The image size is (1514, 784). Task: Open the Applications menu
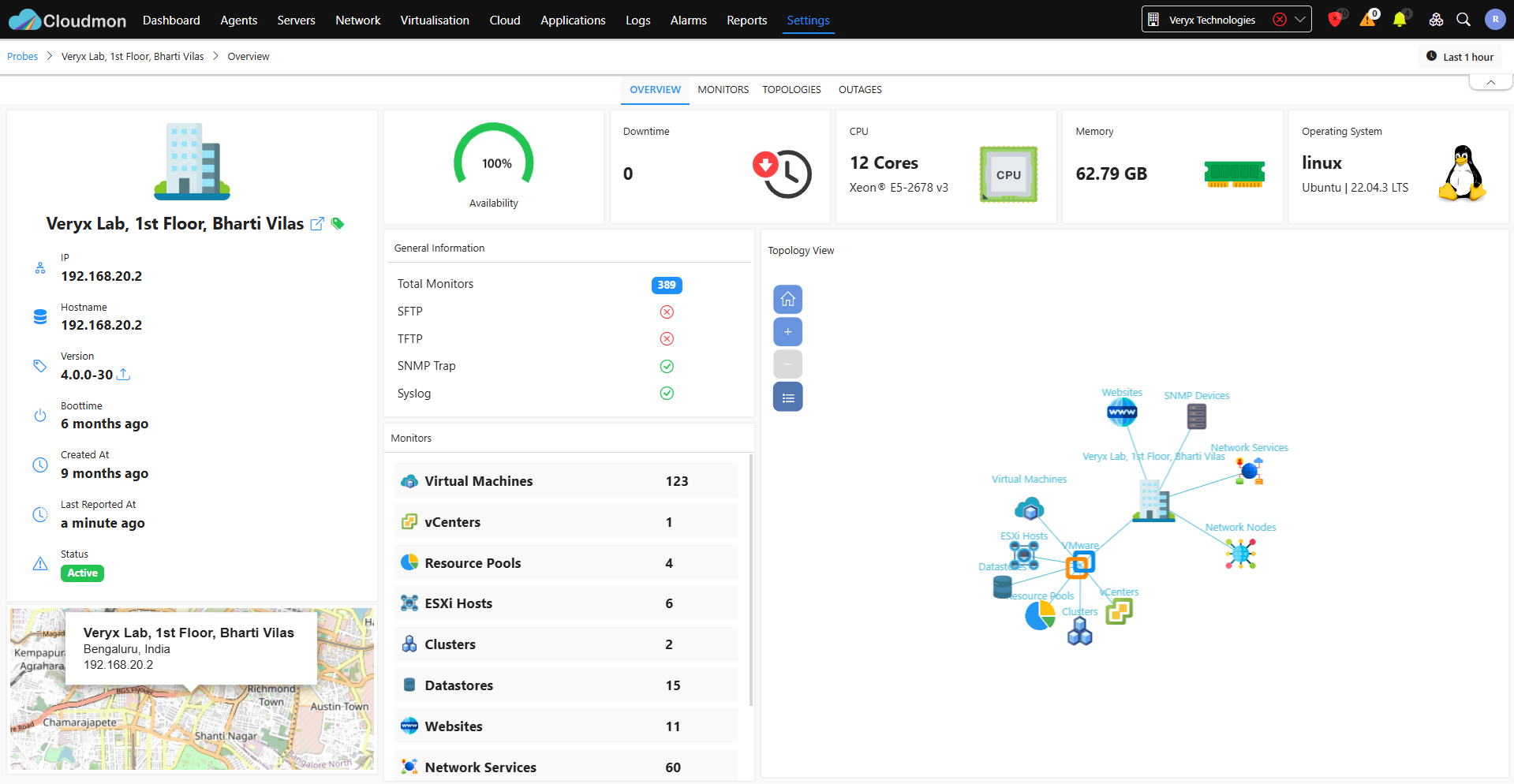pyautogui.click(x=573, y=20)
